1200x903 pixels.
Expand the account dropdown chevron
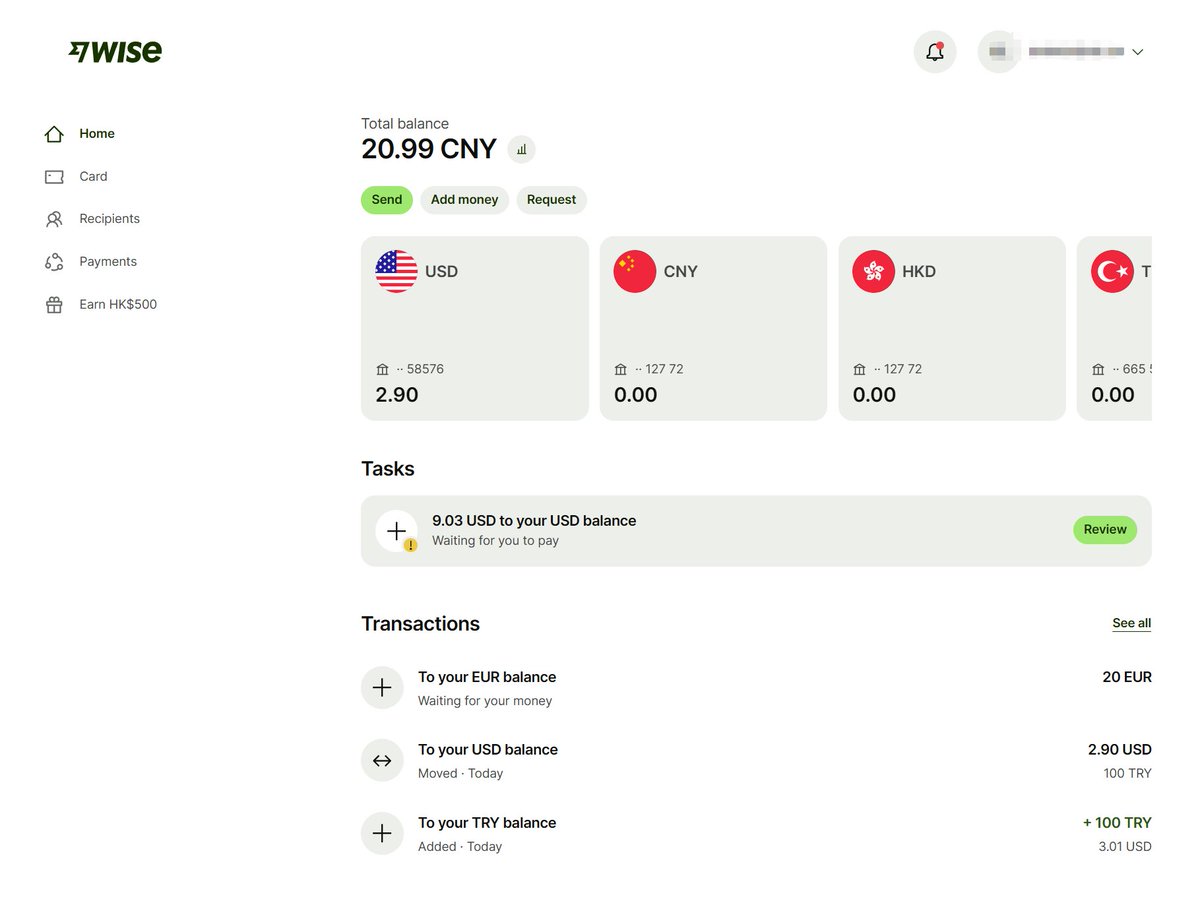(1137, 52)
